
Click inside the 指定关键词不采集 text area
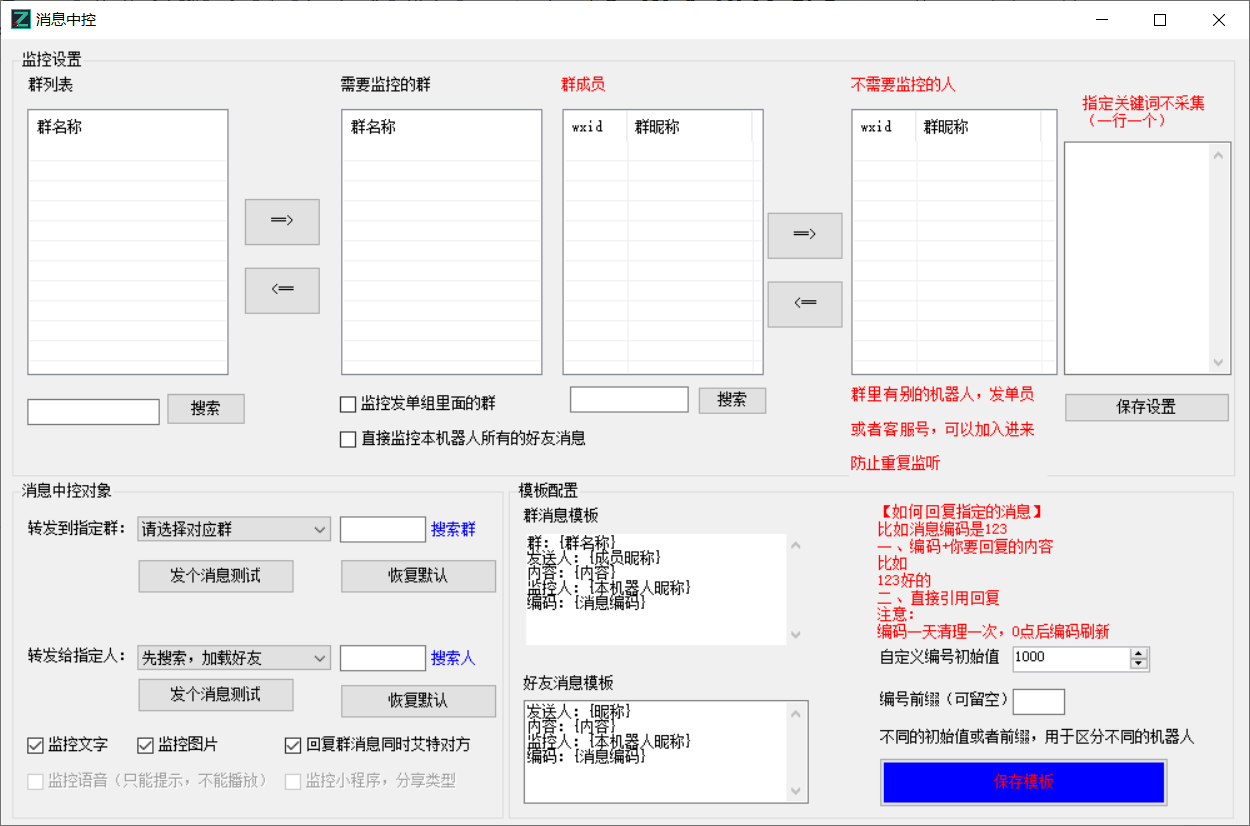tap(1136, 257)
